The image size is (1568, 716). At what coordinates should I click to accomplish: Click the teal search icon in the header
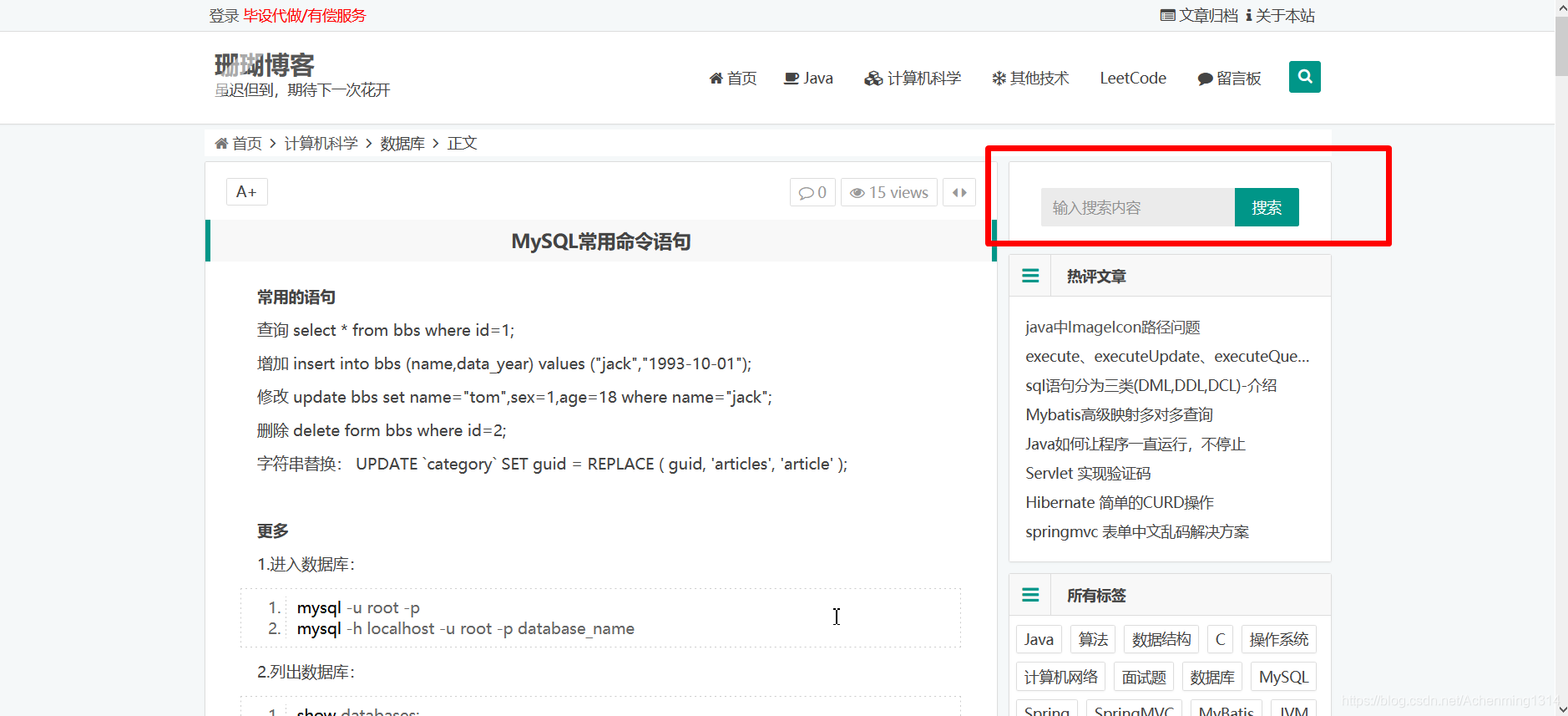pos(1304,77)
